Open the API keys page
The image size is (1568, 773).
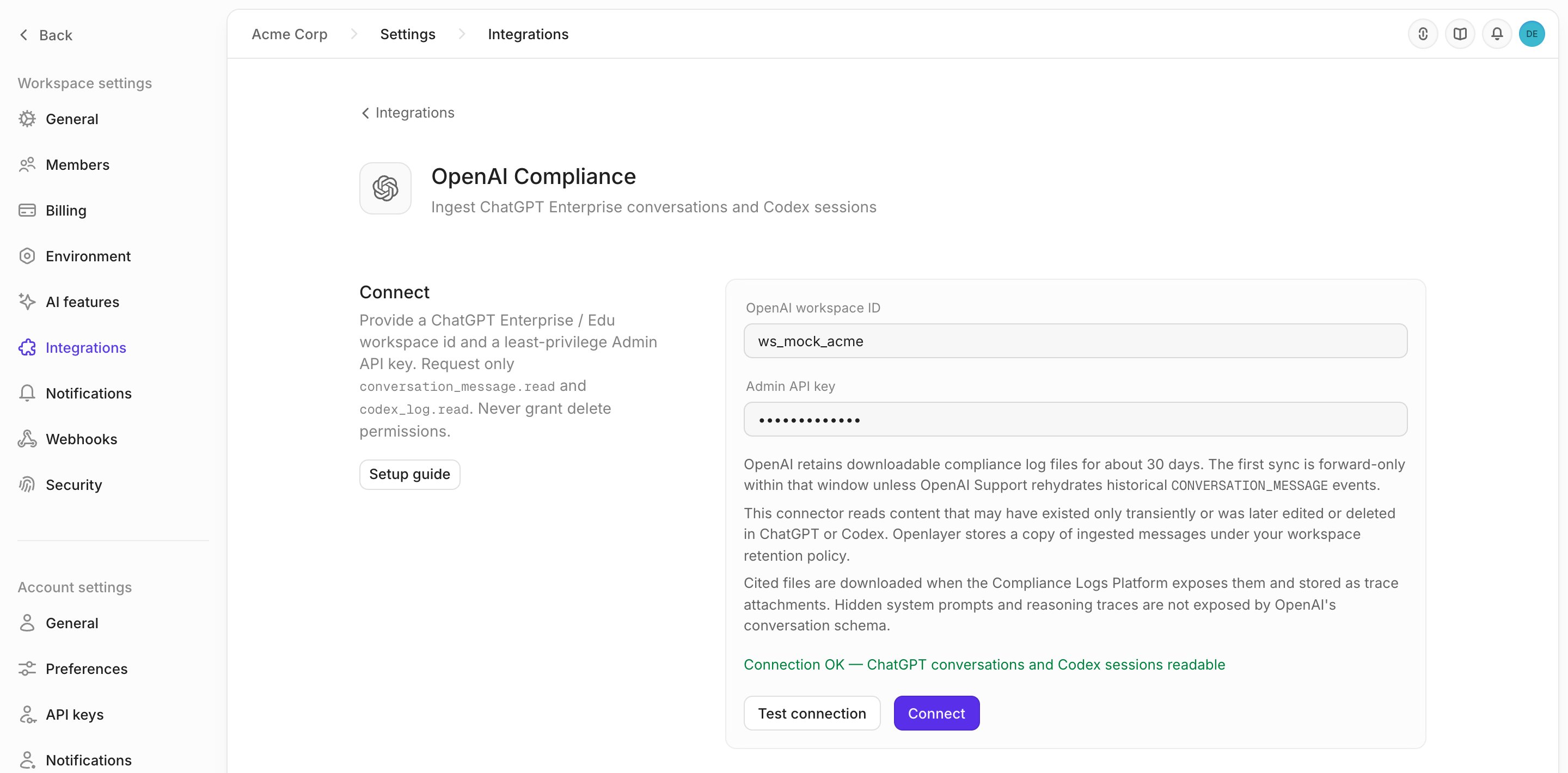pos(75,714)
